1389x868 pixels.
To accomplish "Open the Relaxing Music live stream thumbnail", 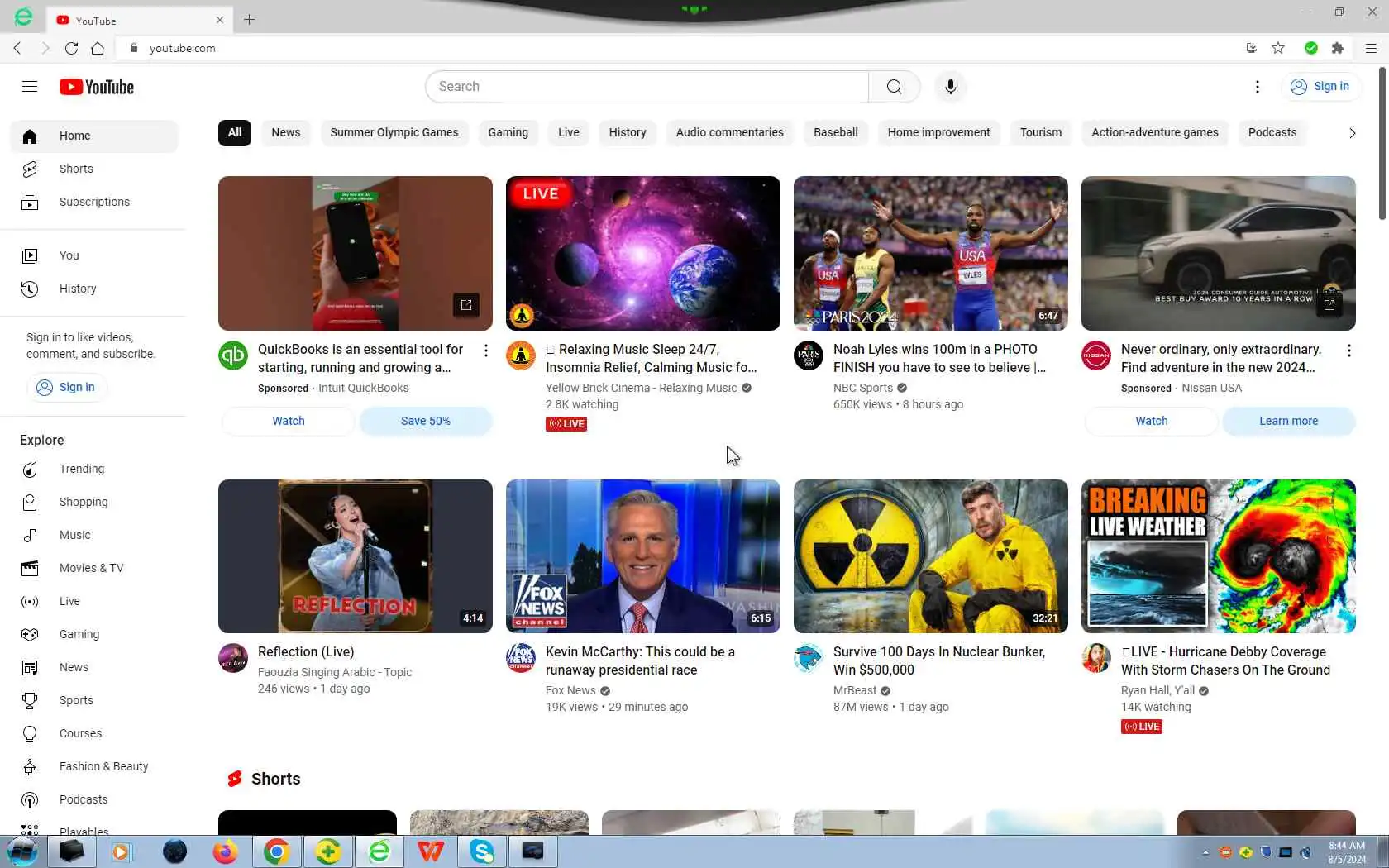I will [x=643, y=253].
